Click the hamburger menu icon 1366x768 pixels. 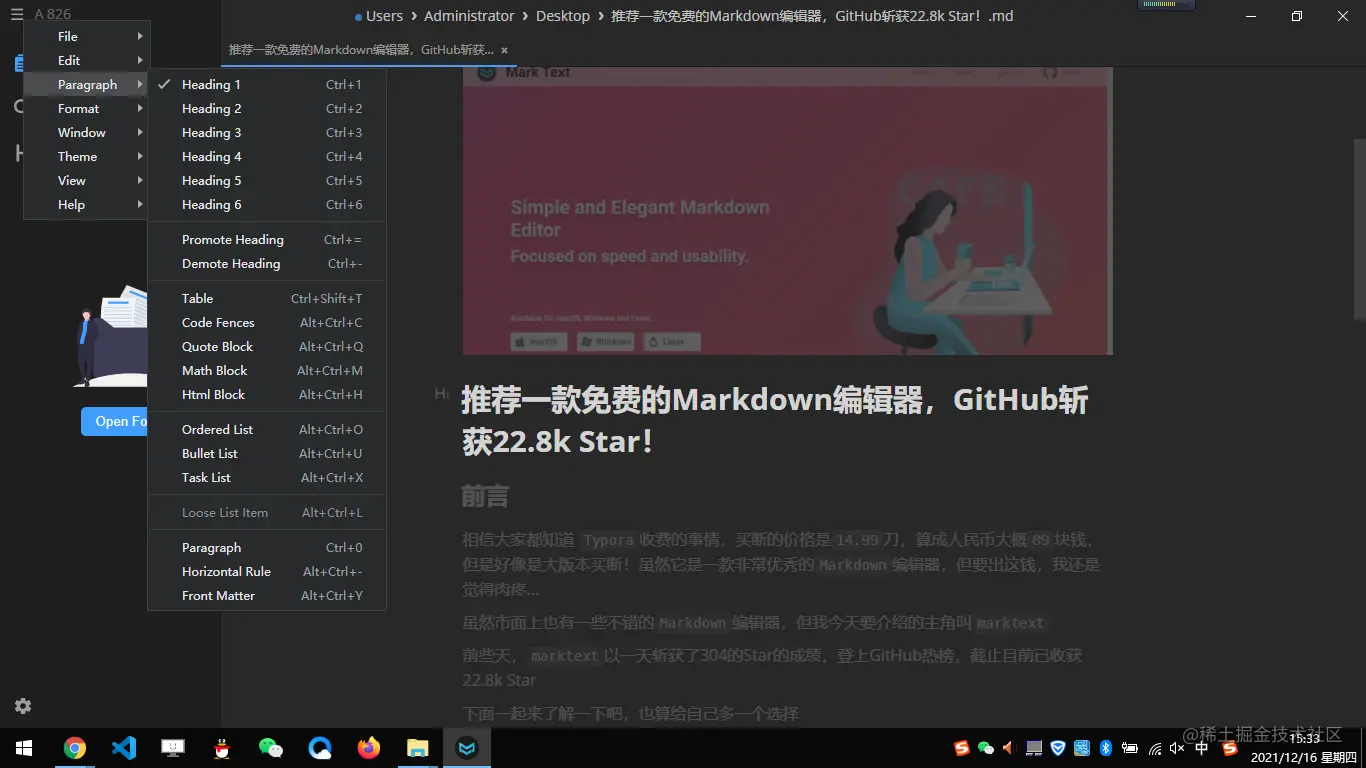pos(17,14)
